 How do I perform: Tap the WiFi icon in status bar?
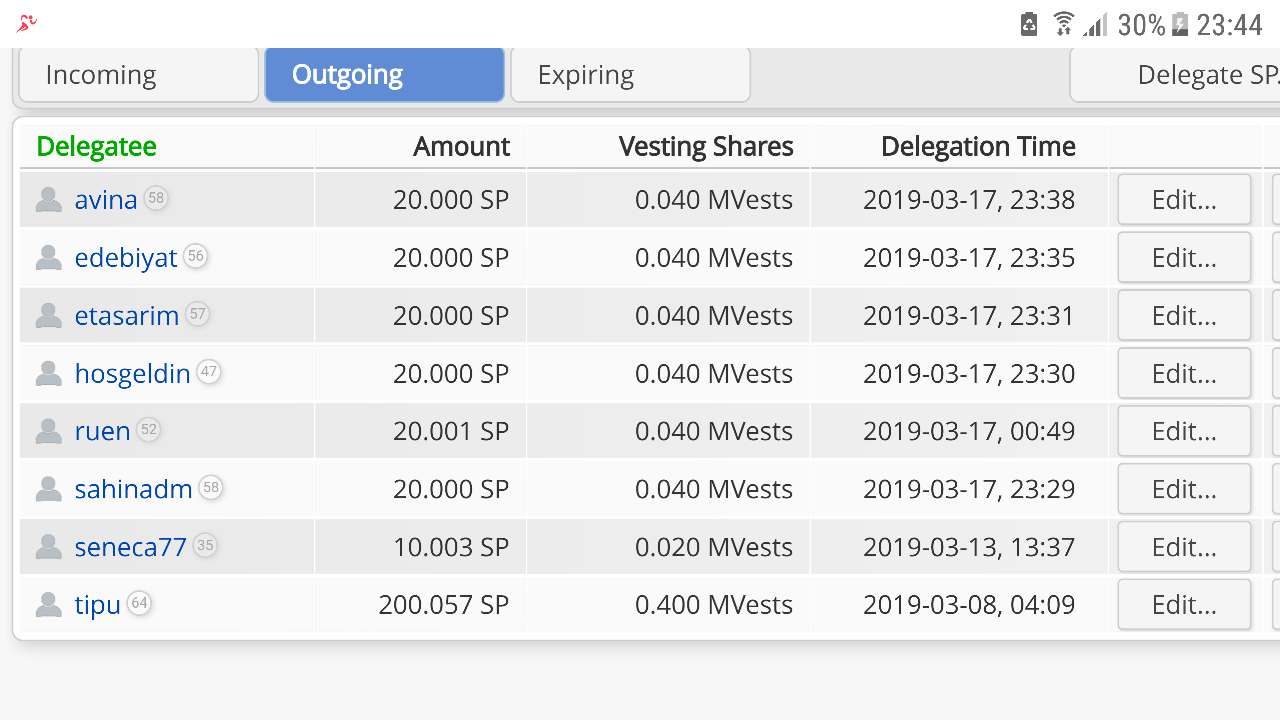pyautogui.click(x=1063, y=24)
